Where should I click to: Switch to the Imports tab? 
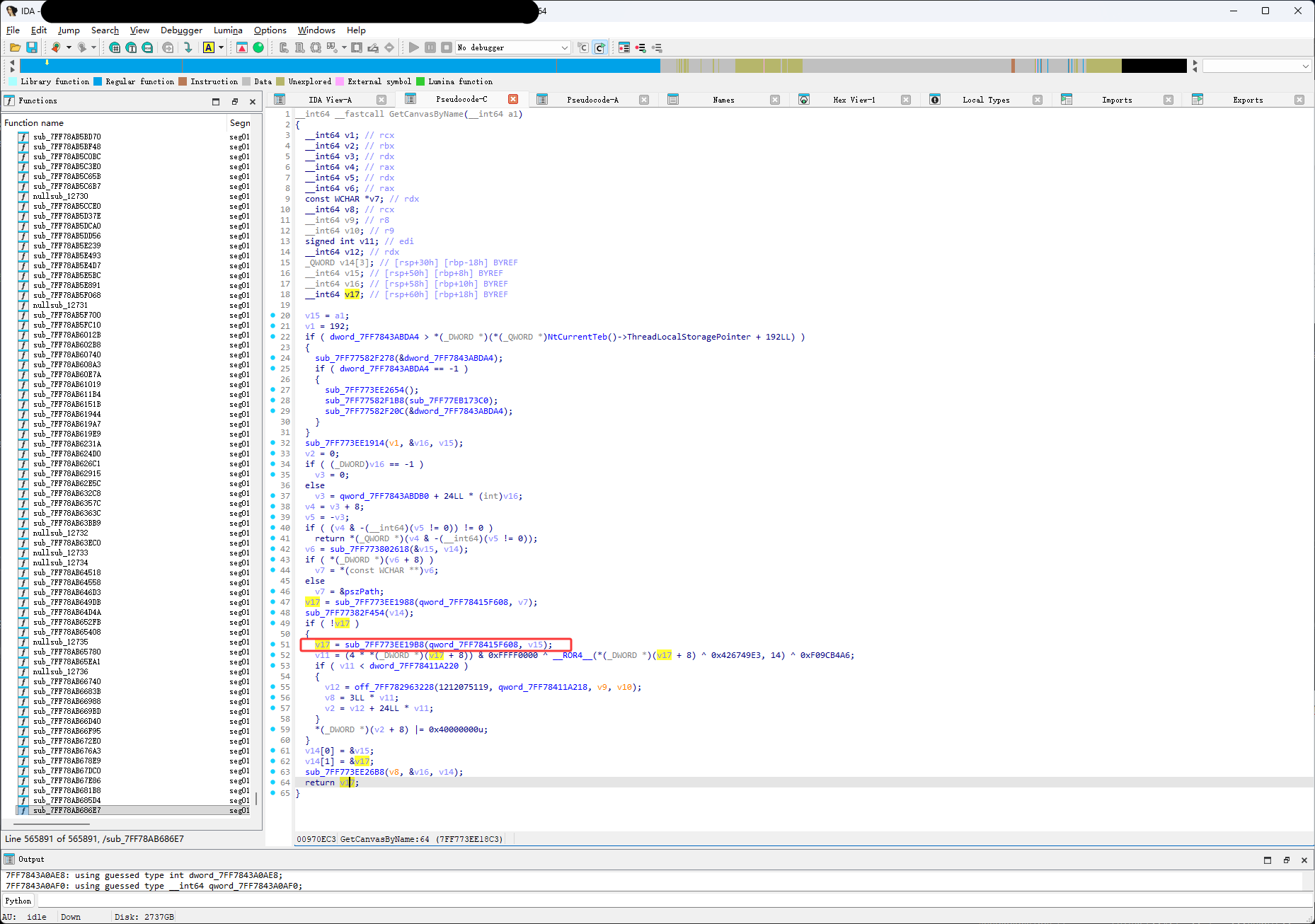pos(1117,100)
